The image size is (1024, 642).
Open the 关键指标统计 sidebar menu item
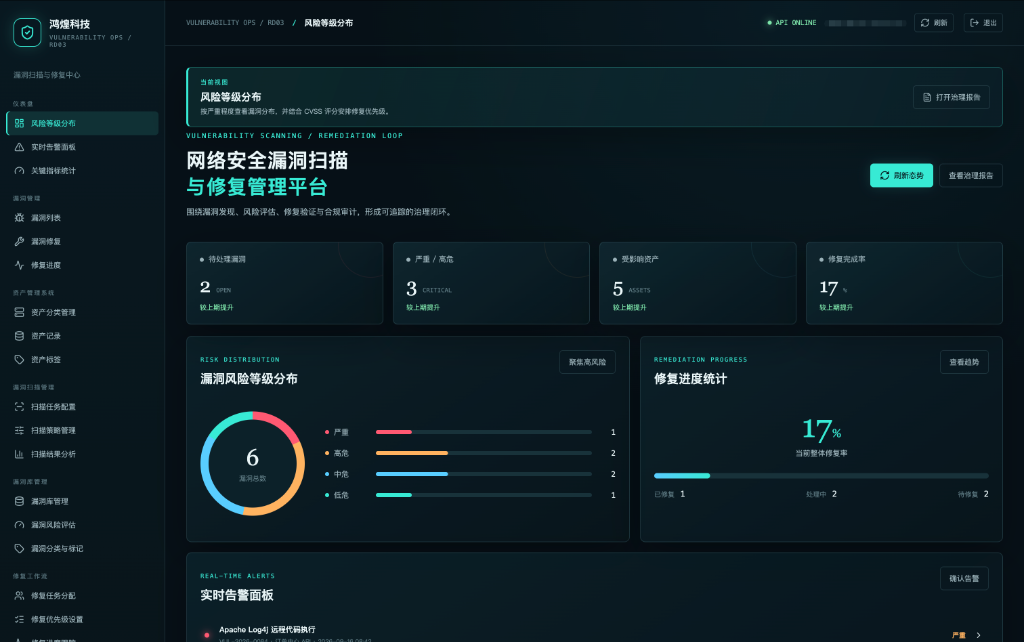point(82,170)
